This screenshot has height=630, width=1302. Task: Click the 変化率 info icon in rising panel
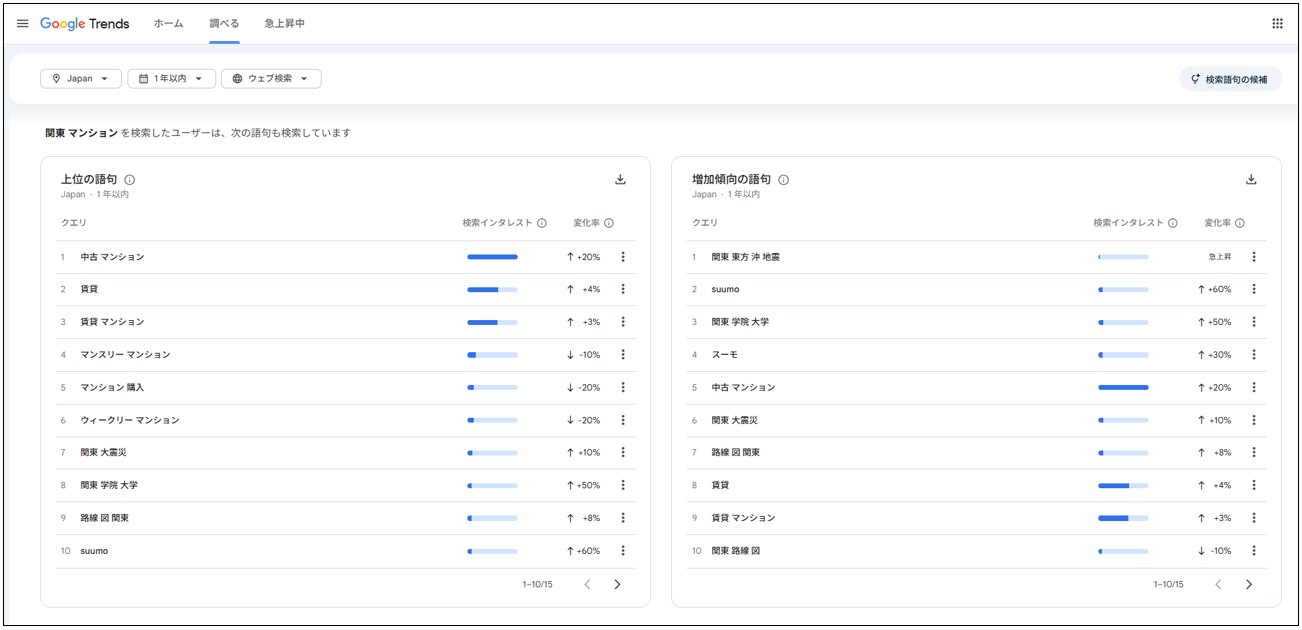1238,223
